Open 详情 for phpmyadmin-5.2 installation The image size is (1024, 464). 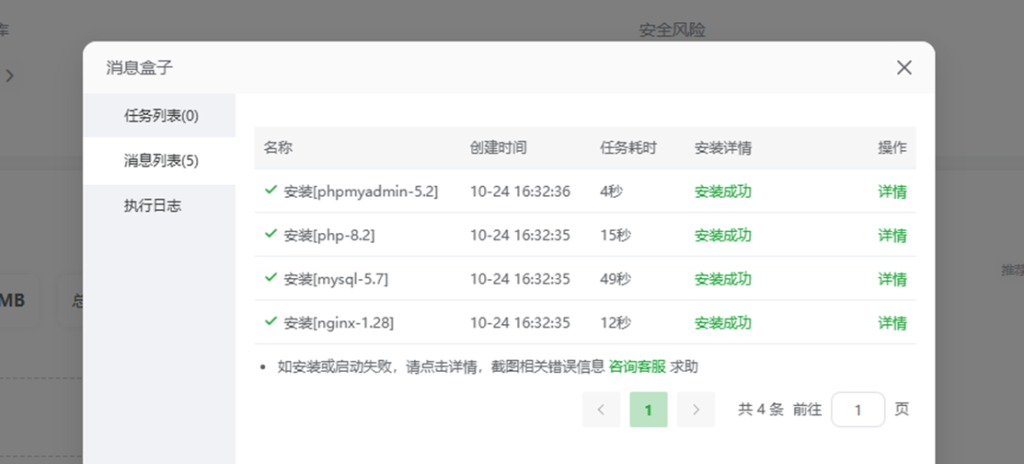pos(892,191)
